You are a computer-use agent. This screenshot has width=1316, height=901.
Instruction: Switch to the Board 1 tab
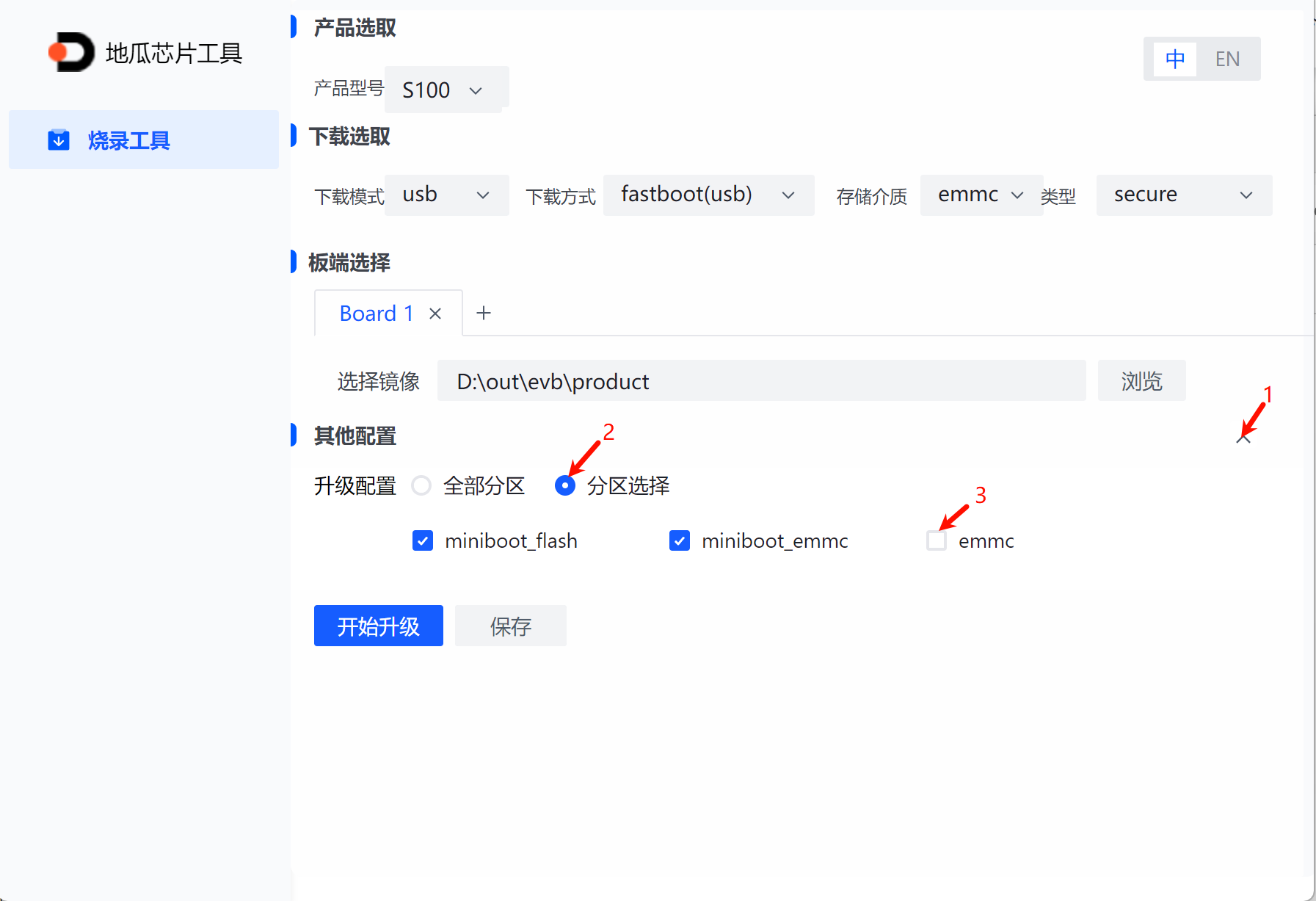[x=376, y=314]
